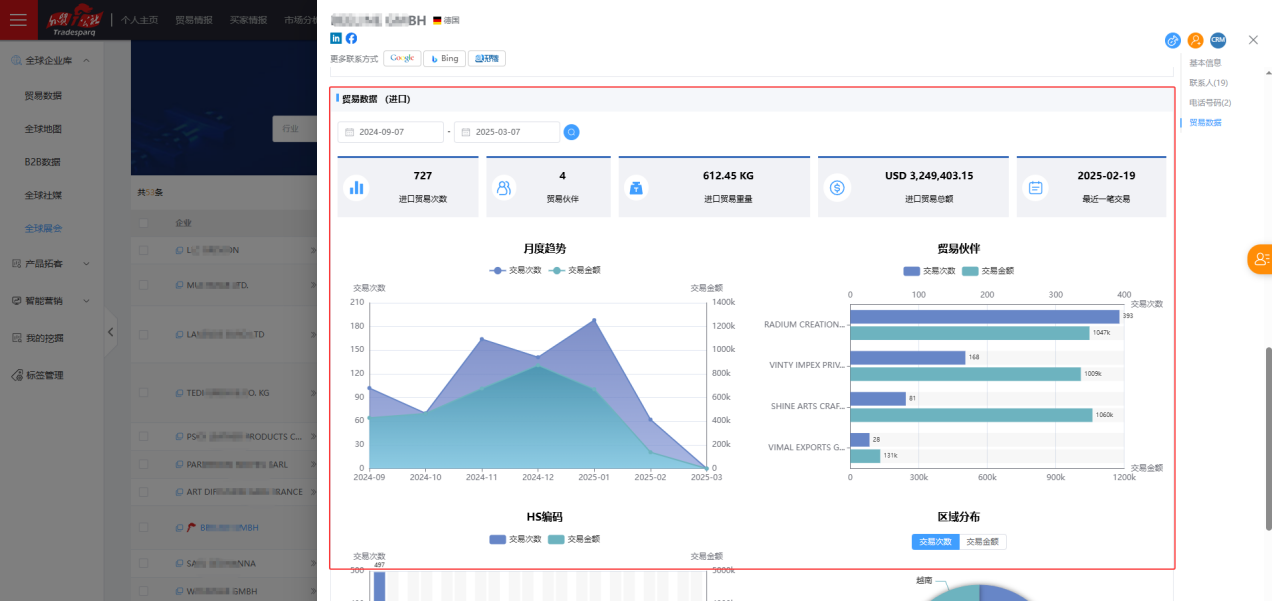Select 交易金额 option under 区域分布
This screenshot has height=601, width=1272.
pos(982,541)
